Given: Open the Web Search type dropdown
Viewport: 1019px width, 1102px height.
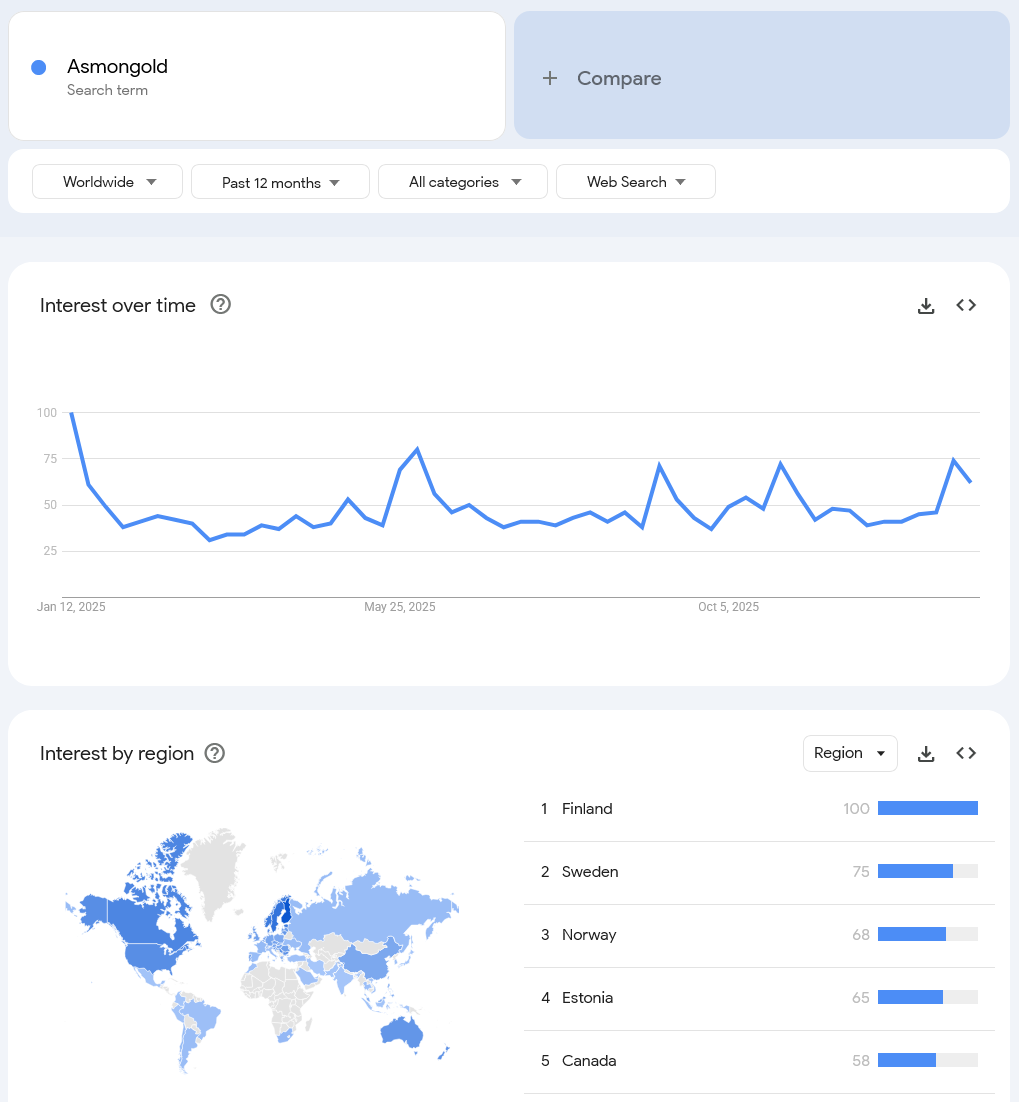Looking at the screenshot, I should (x=635, y=182).
